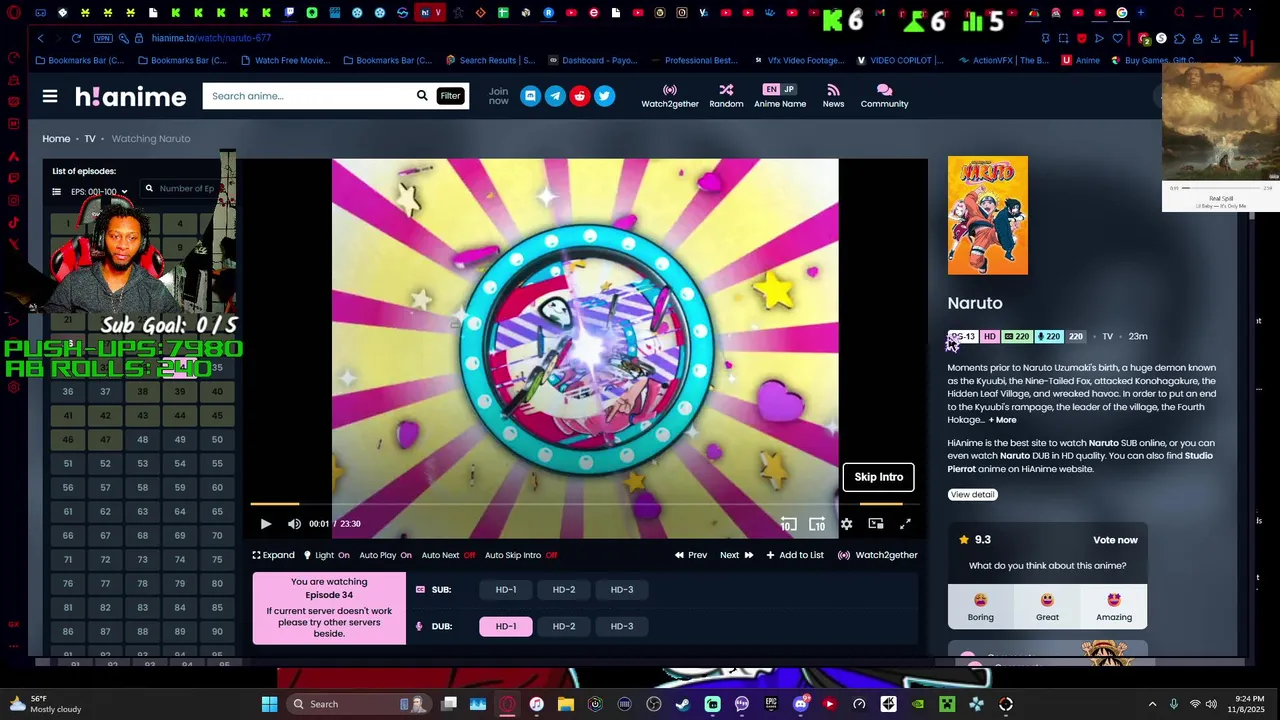Viewport: 1280px width, 720px height.
Task: Select SUB server HD-1
Action: 506,590
